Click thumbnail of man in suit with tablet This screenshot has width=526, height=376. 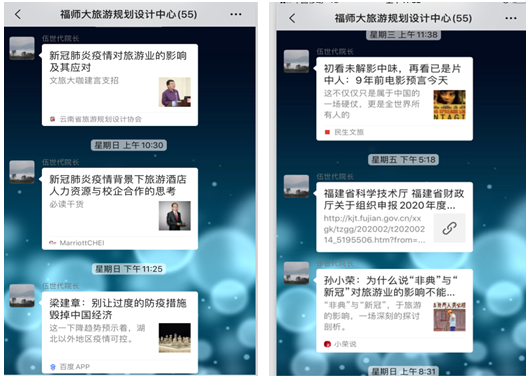175,216
